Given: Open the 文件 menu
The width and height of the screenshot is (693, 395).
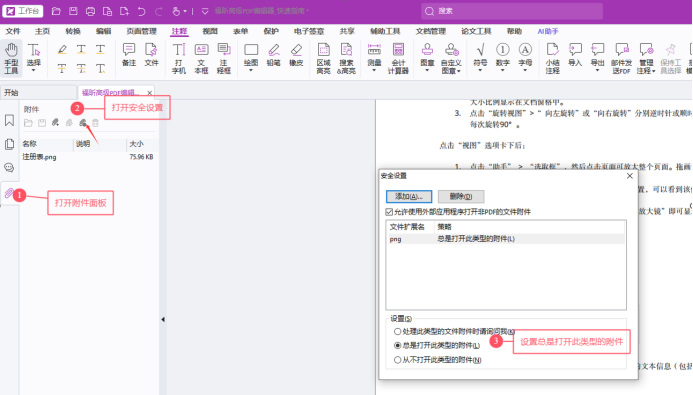Looking at the screenshot, I should point(13,31).
